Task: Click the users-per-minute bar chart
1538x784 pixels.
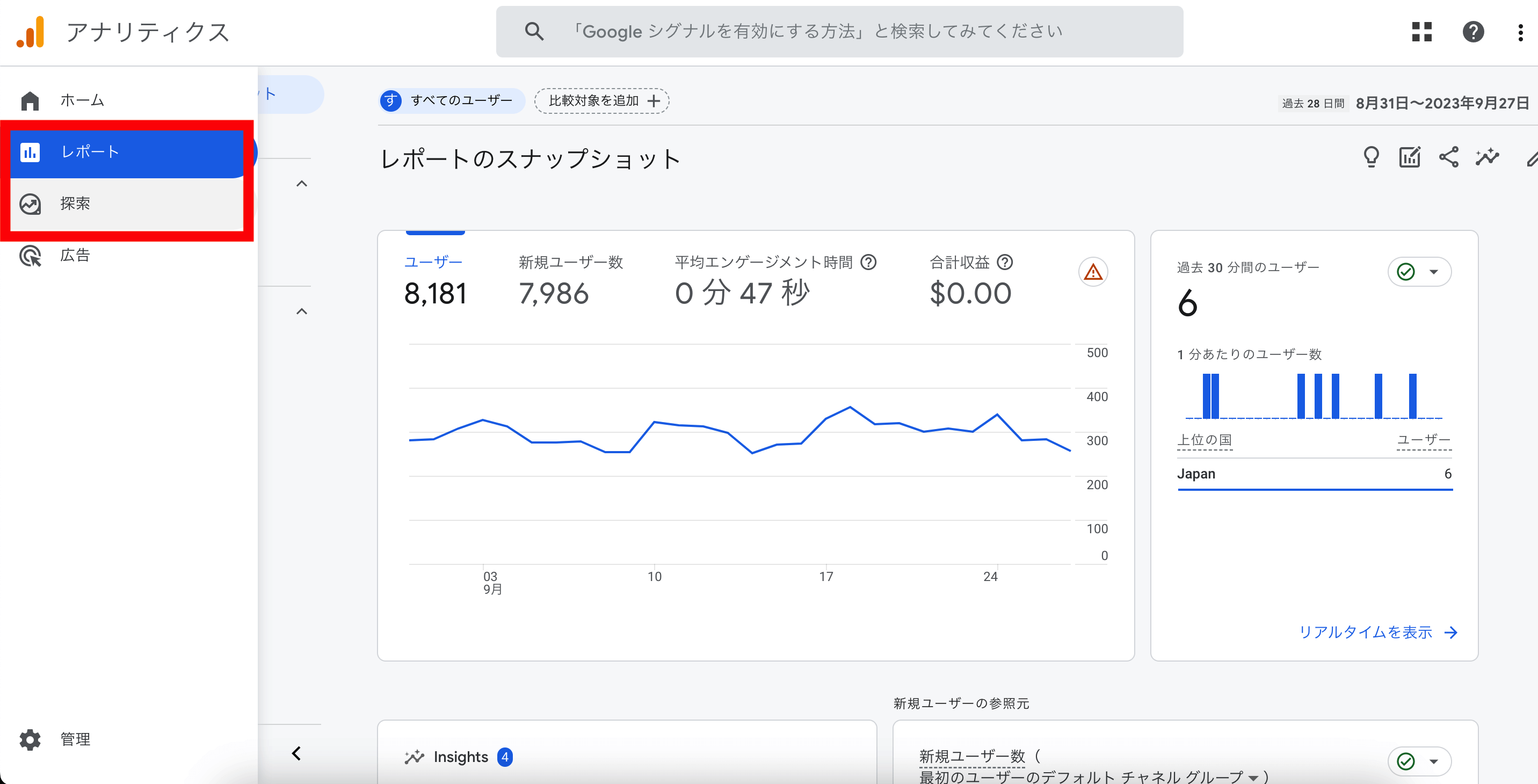Action: [x=1314, y=395]
